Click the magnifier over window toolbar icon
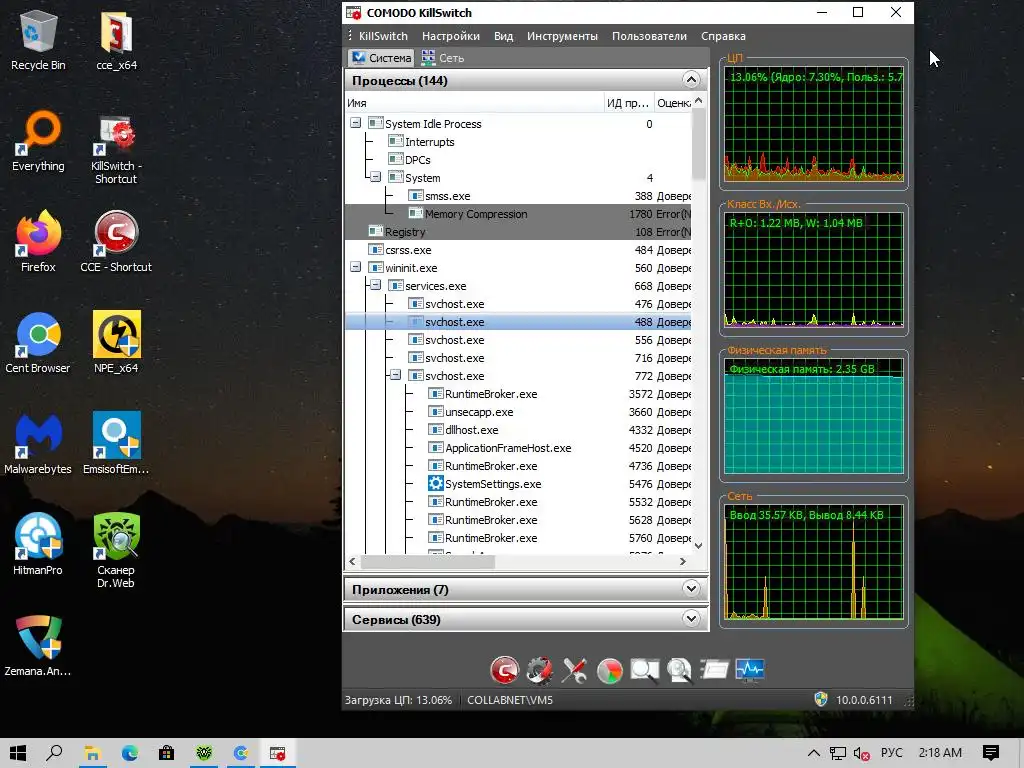The height and width of the screenshot is (768, 1024). point(645,670)
